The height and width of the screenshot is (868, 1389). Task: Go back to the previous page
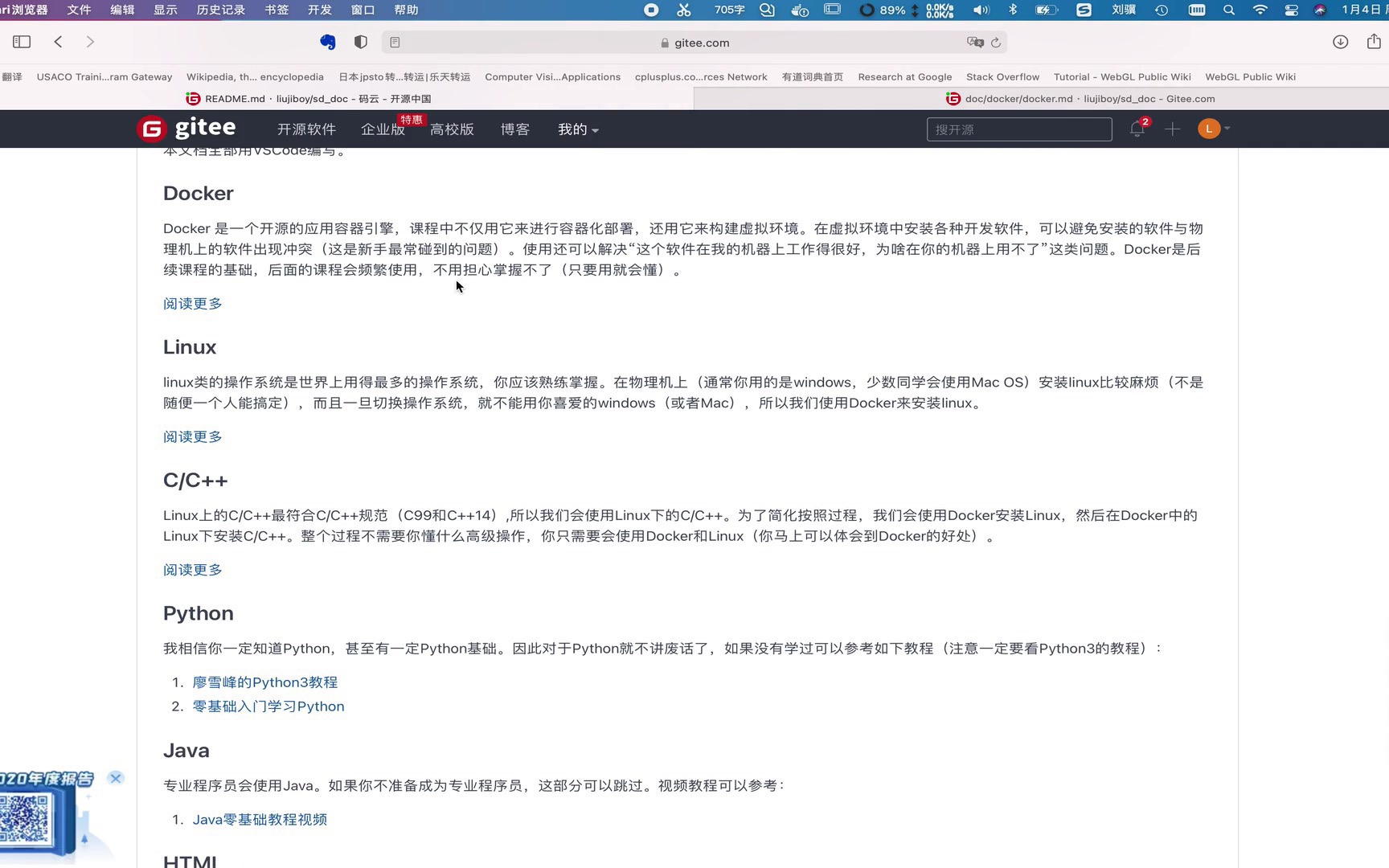(x=58, y=42)
